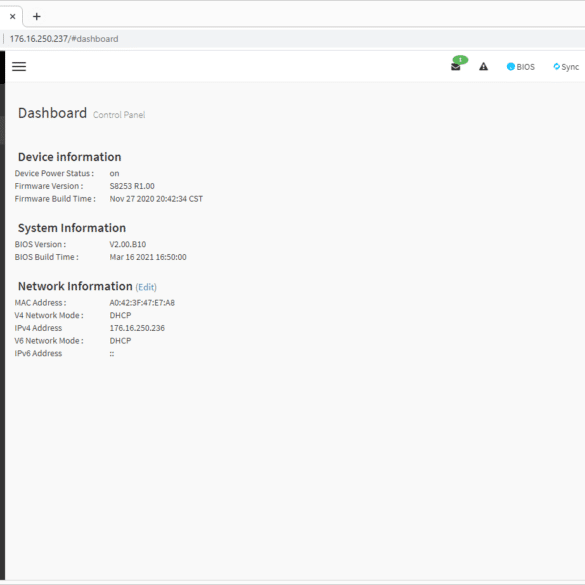The image size is (585, 585).
Task: Click the Sync button
Action: pyautogui.click(x=566, y=67)
